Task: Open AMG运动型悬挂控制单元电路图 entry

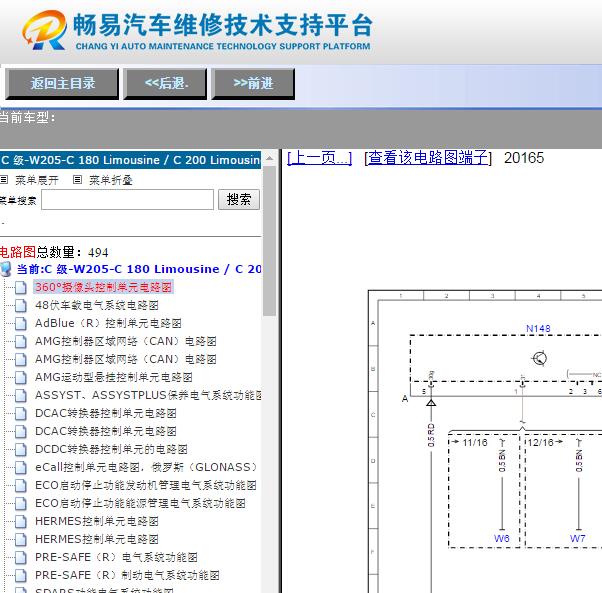Action: coord(114,377)
